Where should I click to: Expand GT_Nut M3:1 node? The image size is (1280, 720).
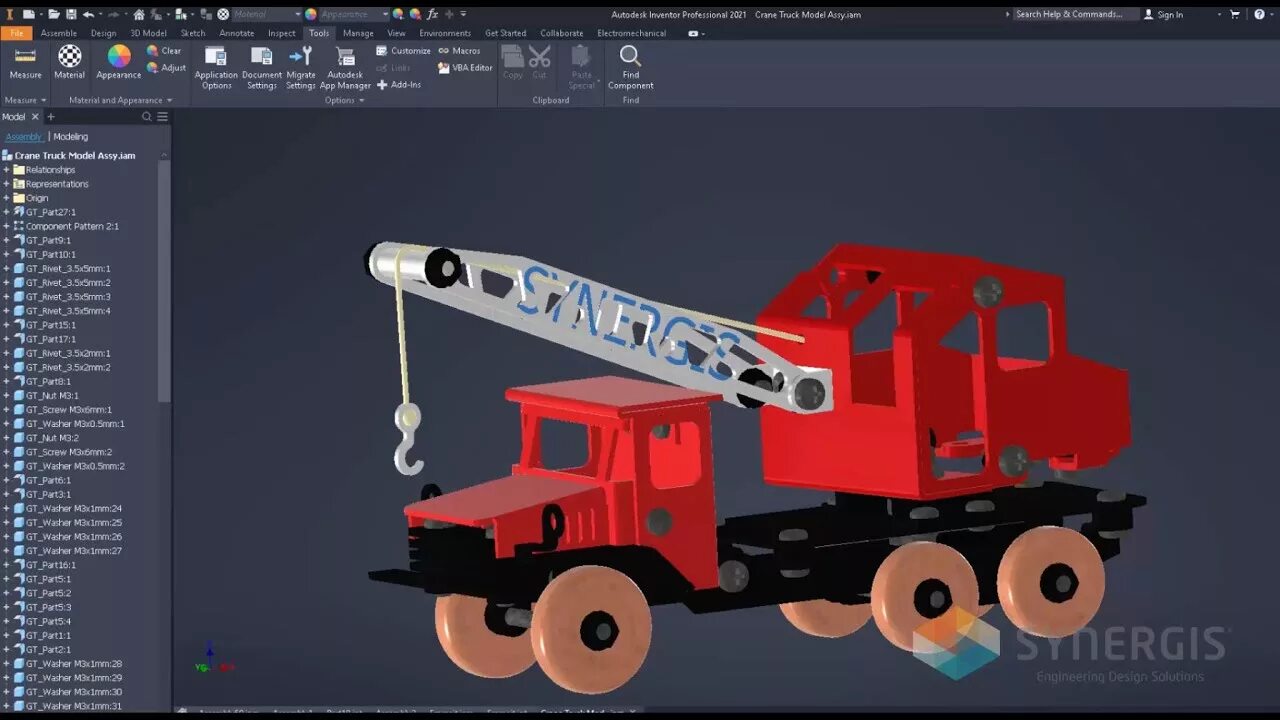point(6,395)
